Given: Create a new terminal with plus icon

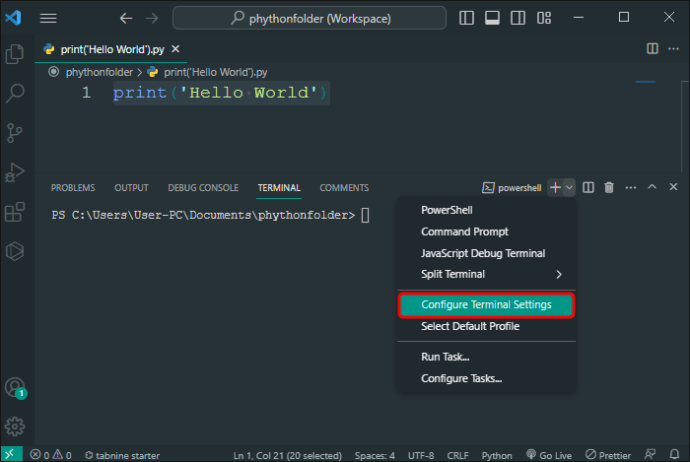Looking at the screenshot, I should [x=555, y=187].
